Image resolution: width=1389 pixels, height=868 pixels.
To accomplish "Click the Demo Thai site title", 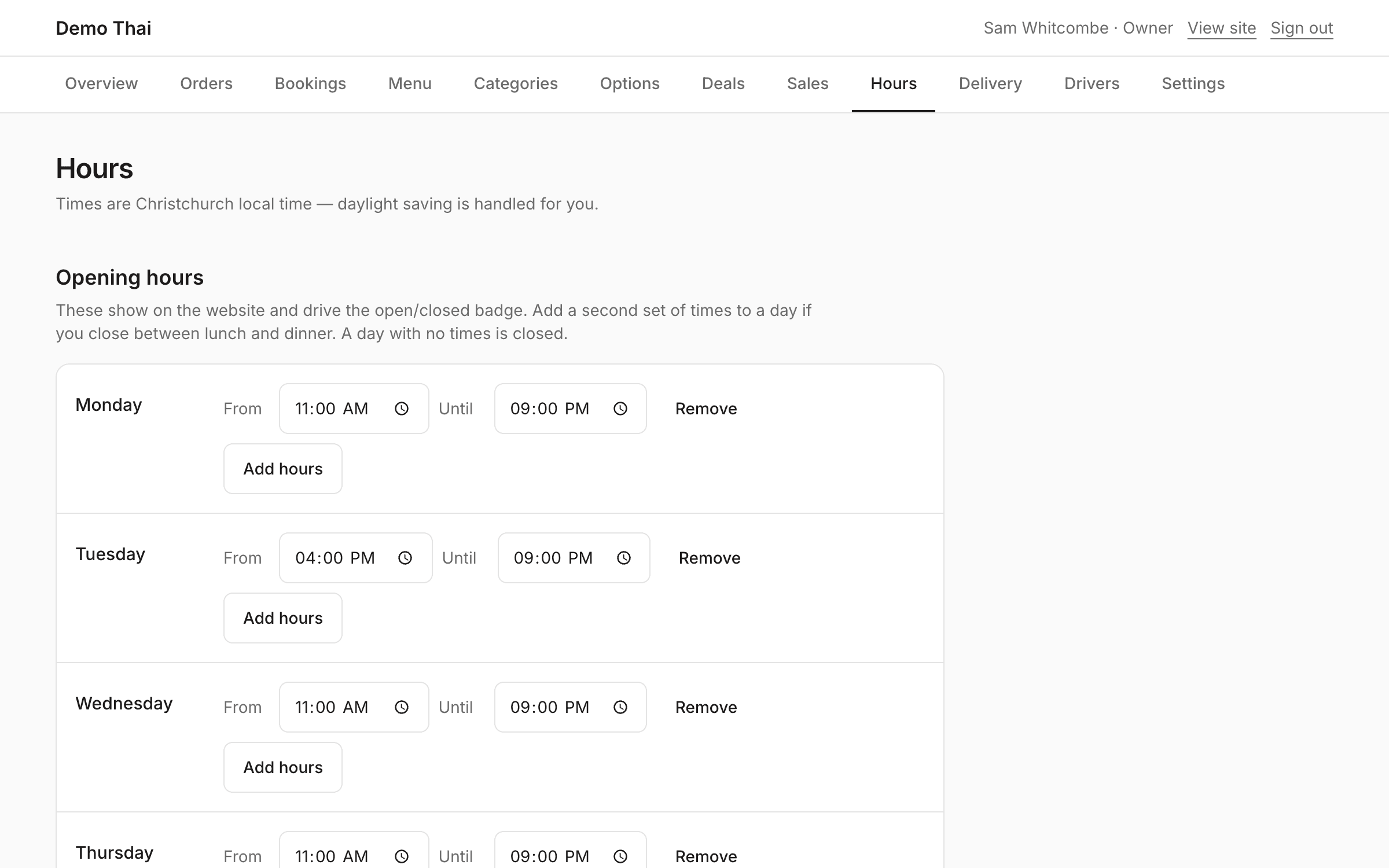I will 104,28.
